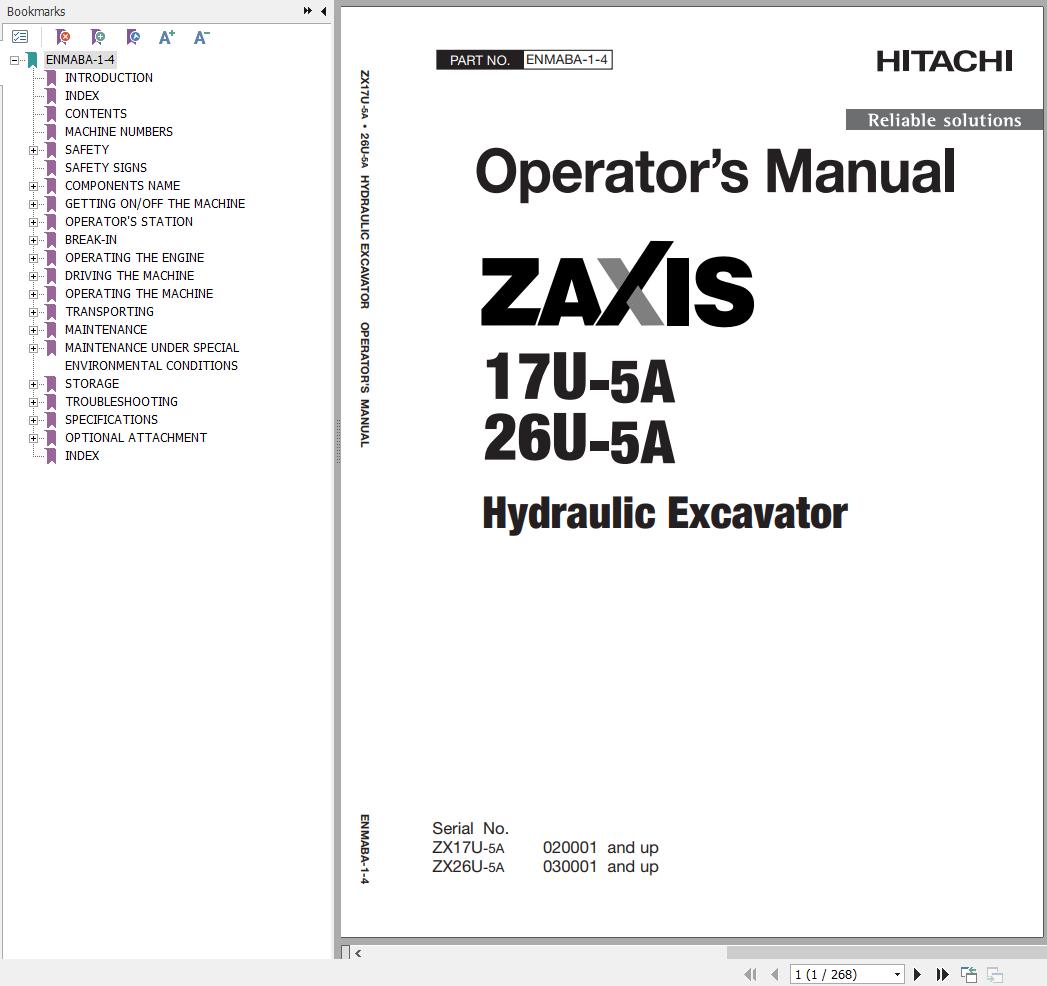Expand GETTING ON/OFF THE MACHINE bookmark
This screenshot has width=1047, height=986.
[x=33, y=204]
